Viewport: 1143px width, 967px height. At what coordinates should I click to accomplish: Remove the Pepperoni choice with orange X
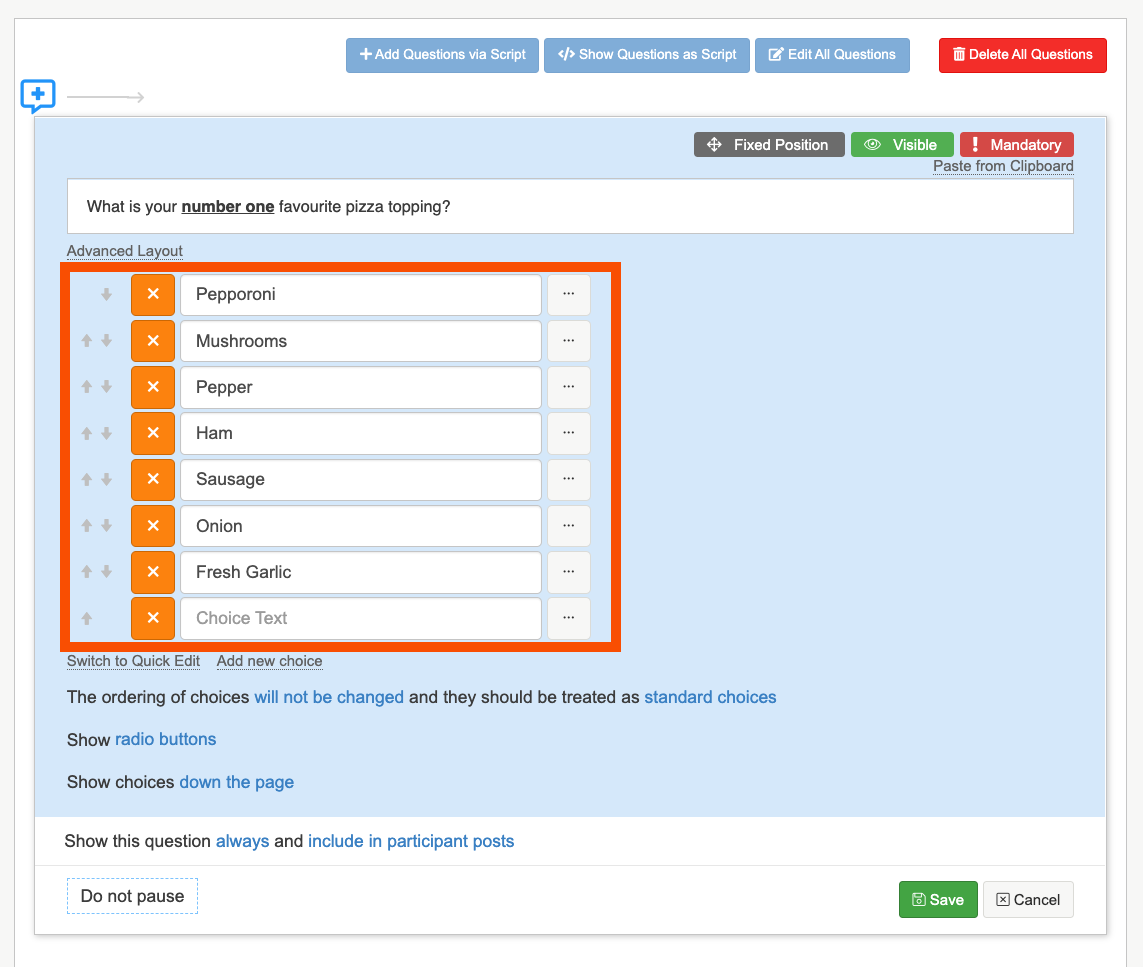tap(153, 295)
